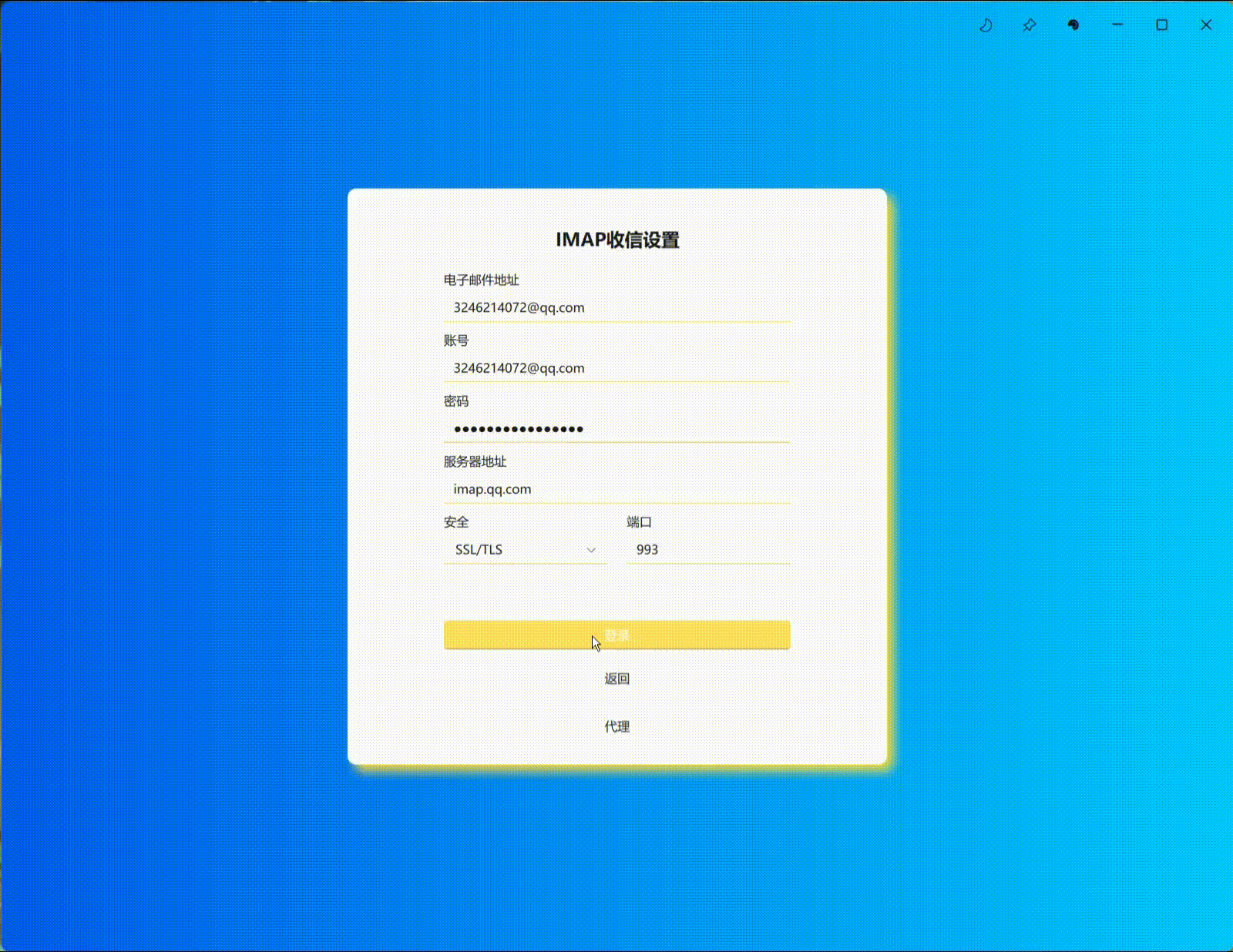Click the imap.qq.com server address field
The image size is (1233, 952).
(x=616, y=489)
